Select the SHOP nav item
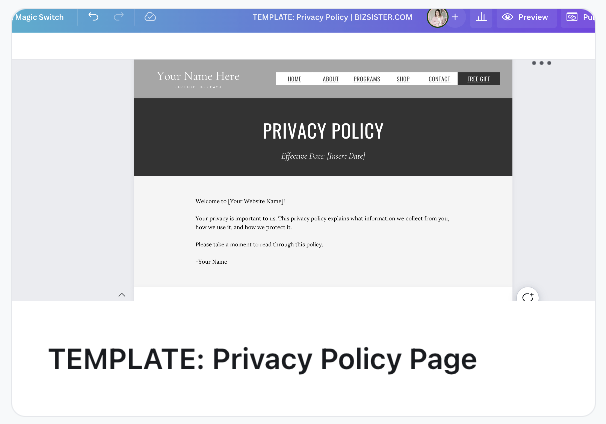 [x=403, y=79]
